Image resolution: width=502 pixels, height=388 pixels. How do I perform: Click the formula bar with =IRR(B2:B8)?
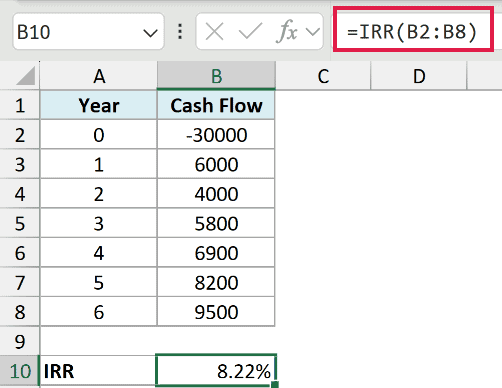click(x=413, y=30)
